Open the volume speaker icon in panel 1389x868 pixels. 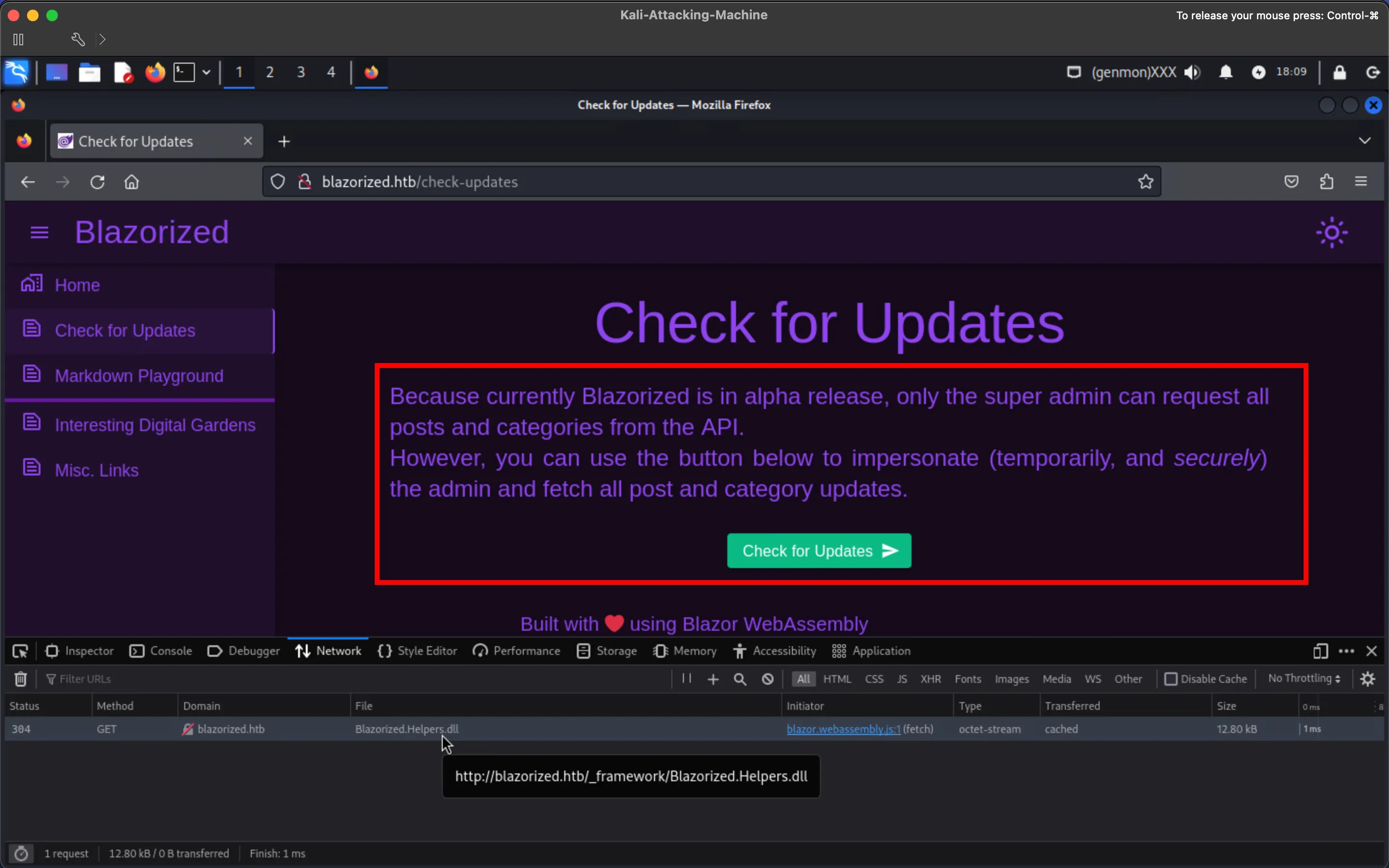point(1192,72)
